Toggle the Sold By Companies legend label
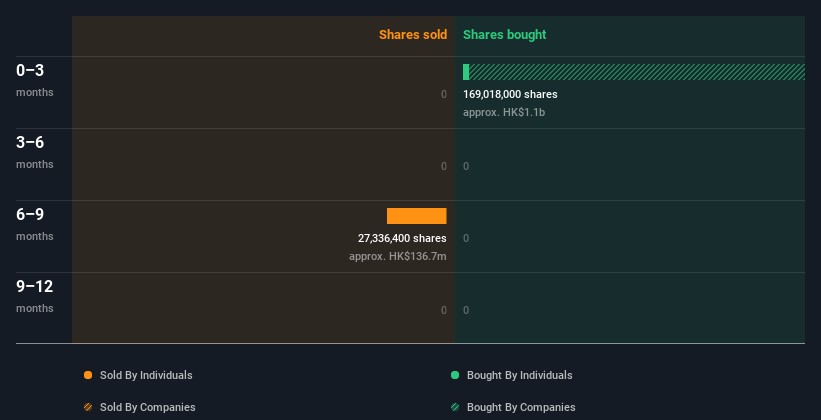 147,408
